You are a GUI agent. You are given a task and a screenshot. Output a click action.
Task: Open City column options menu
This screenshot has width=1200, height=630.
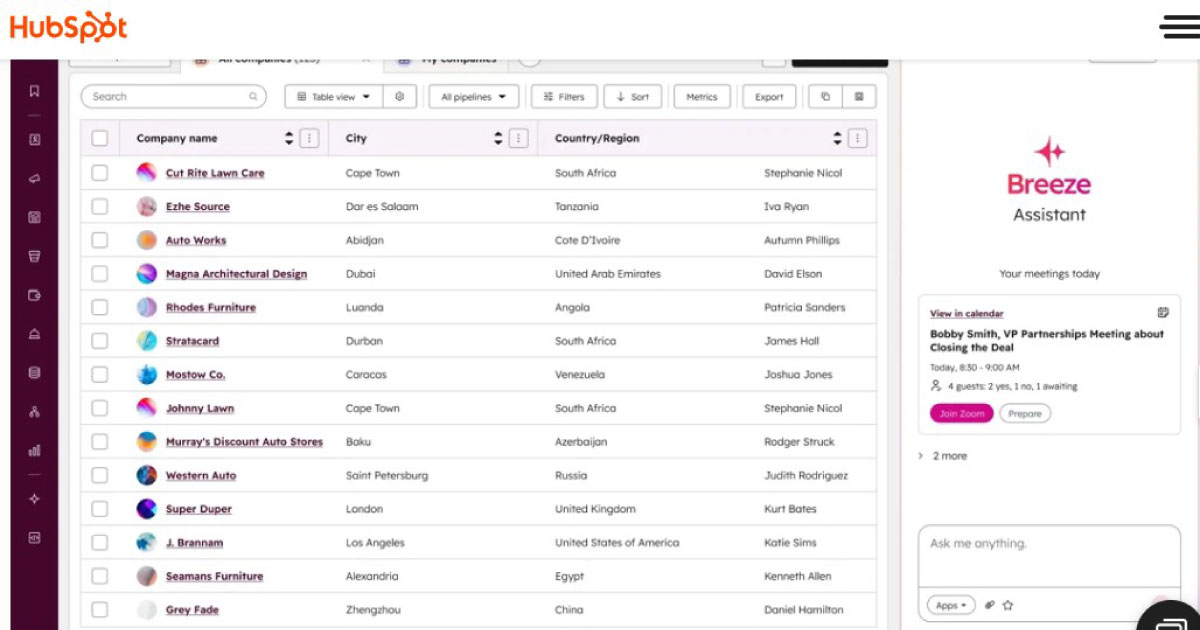pos(518,139)
